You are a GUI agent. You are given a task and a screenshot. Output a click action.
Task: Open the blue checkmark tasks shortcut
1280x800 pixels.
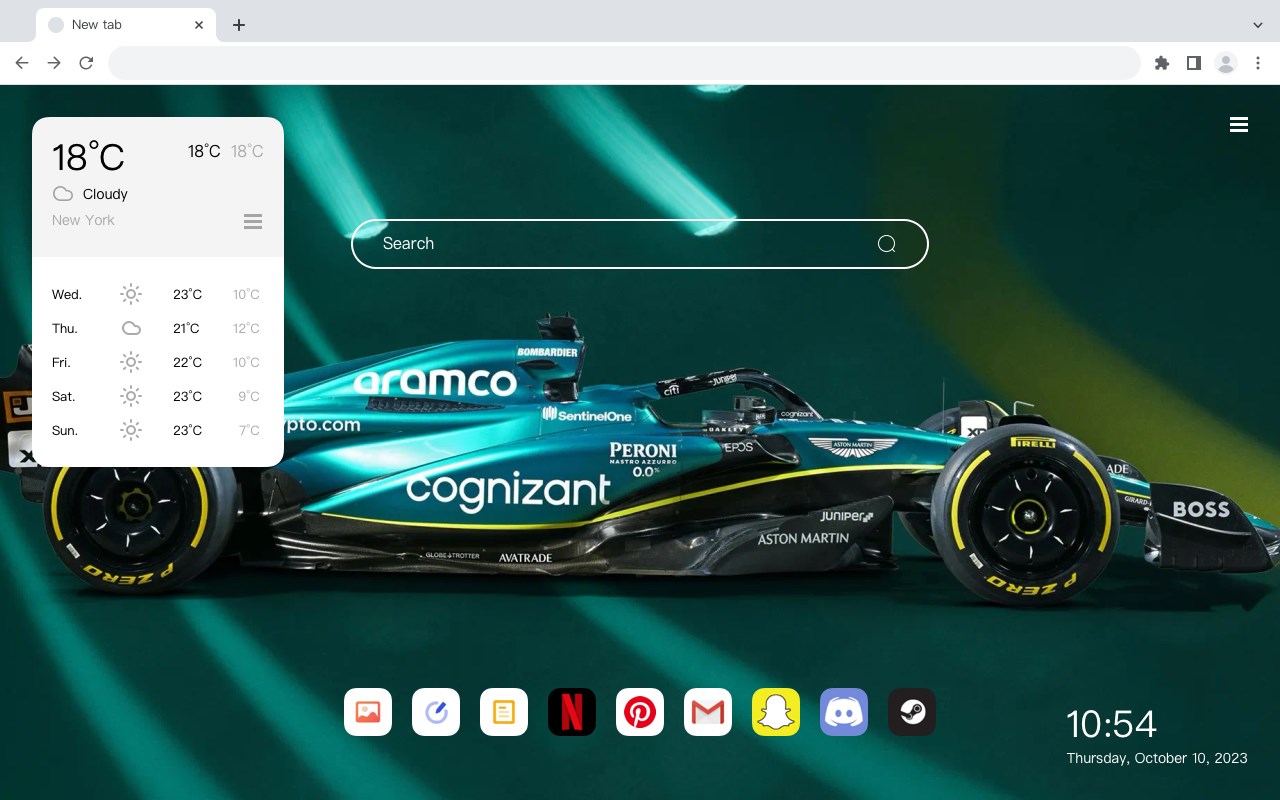pos(436,712)
